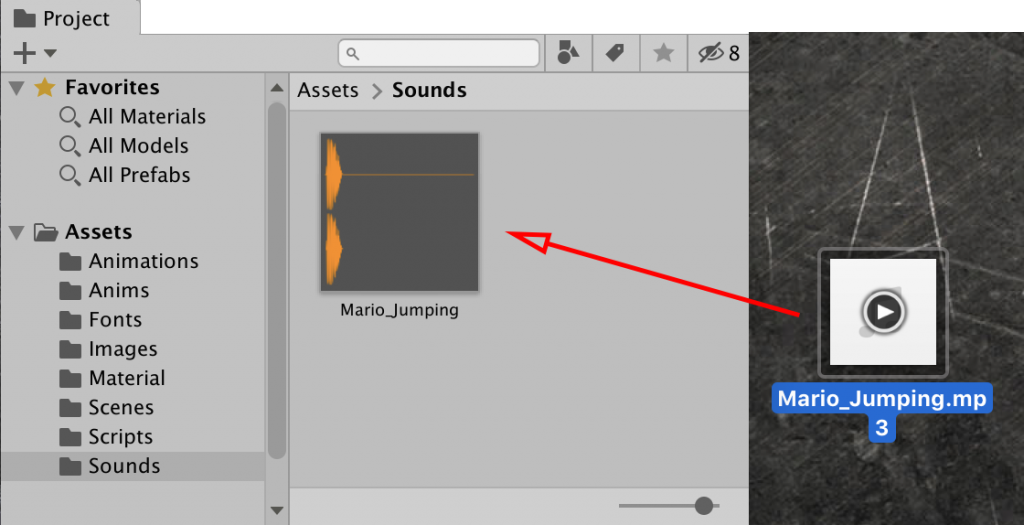Select the Mario_Jumping audio clip thumbnail
The width and height of the screenshot is (1024, 525).
pyautogui.click(x=400, y=212)
